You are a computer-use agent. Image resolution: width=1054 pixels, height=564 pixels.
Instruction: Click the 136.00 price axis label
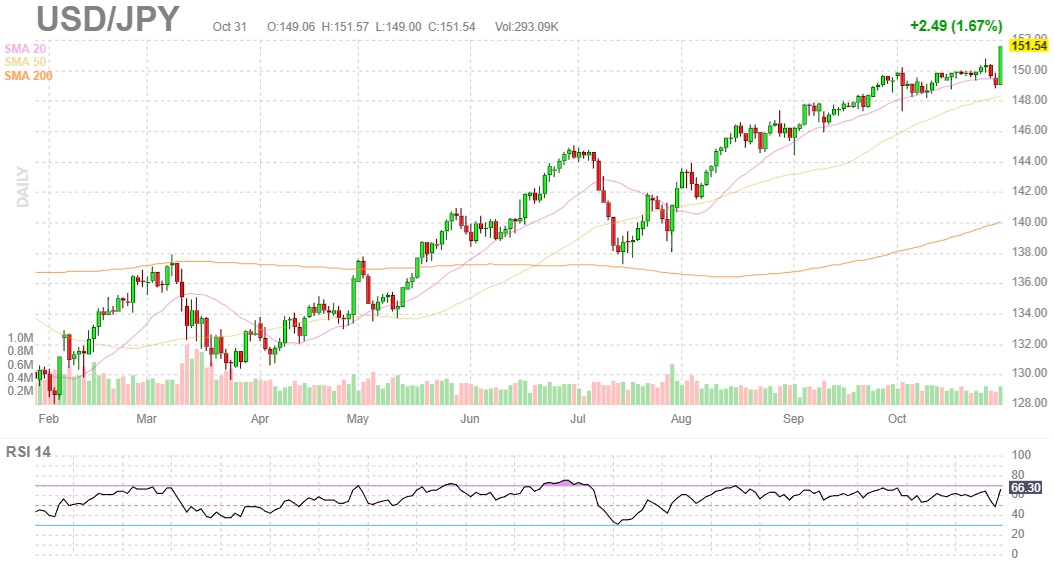click(x=1029, y=282)
